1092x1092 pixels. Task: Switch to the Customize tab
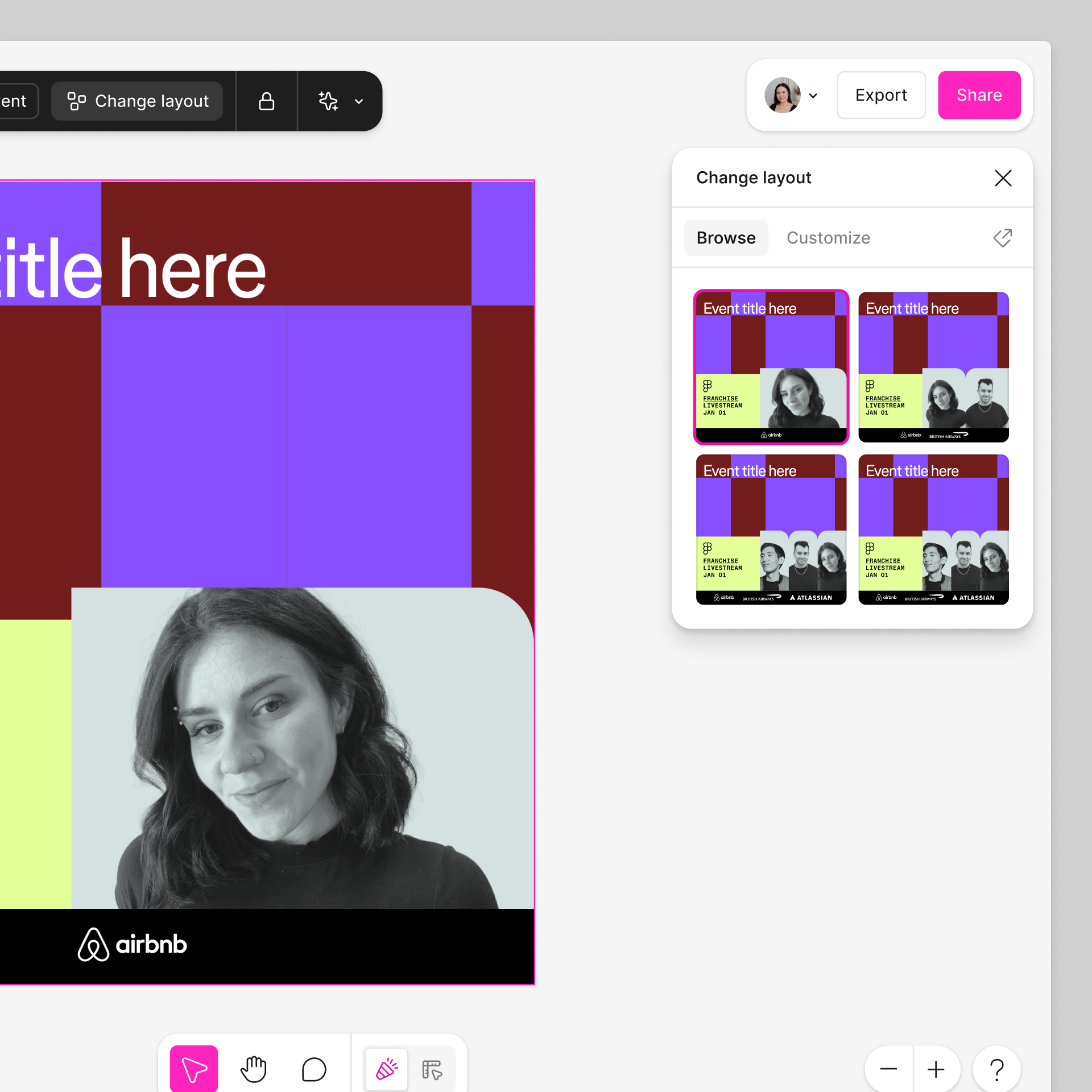tap(828, 238)
